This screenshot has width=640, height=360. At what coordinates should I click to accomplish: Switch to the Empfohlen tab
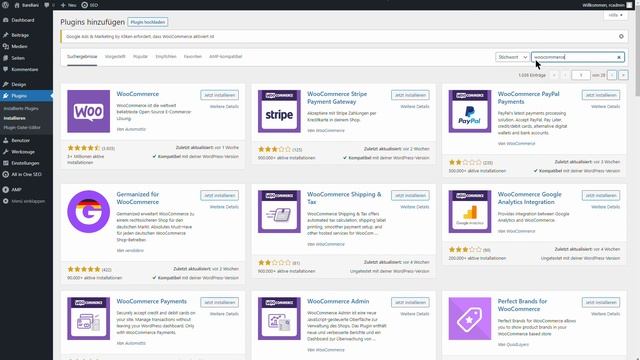(166, 57)
